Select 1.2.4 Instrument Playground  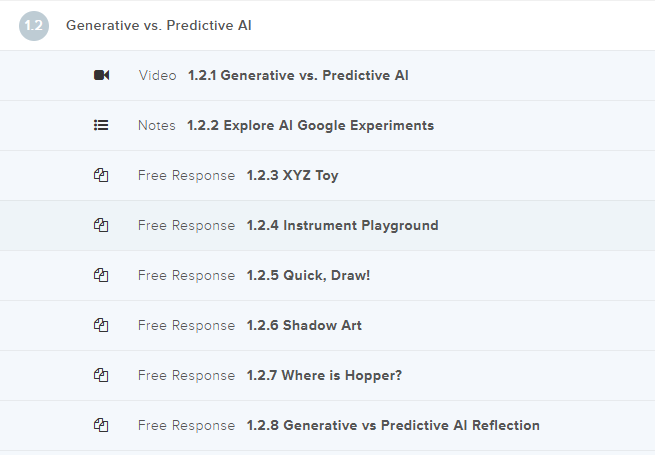342,225
